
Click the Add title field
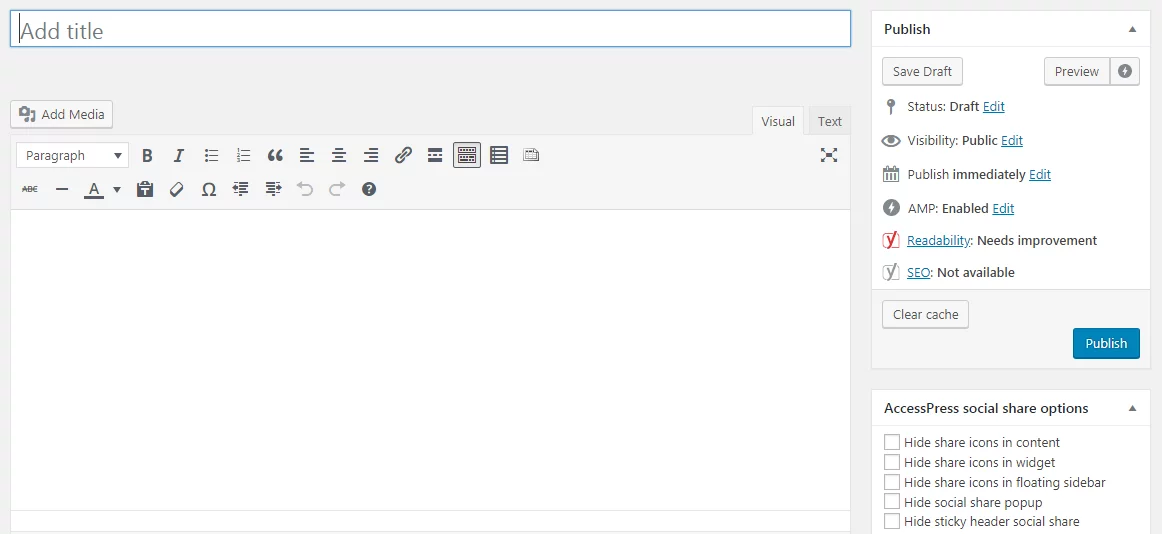pos(430,30)
